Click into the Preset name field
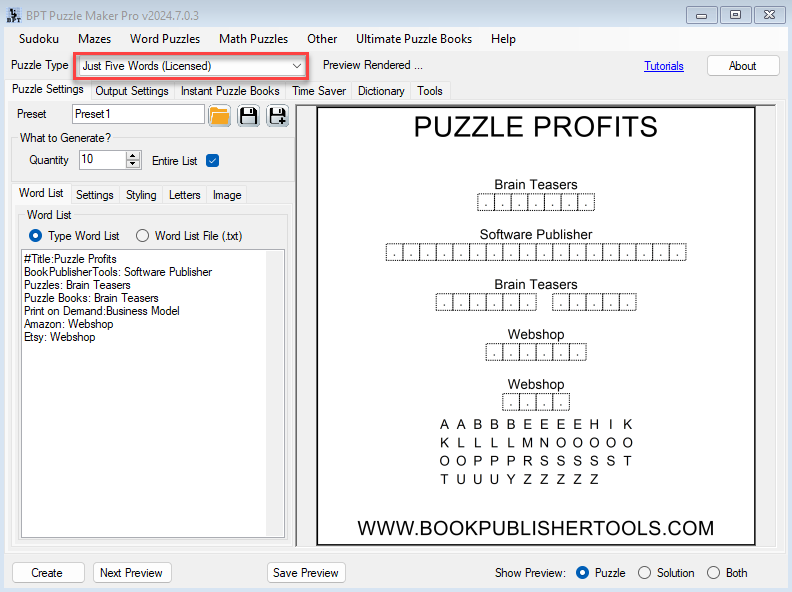Viewport: 792px width, 592px height. point(138,114)
